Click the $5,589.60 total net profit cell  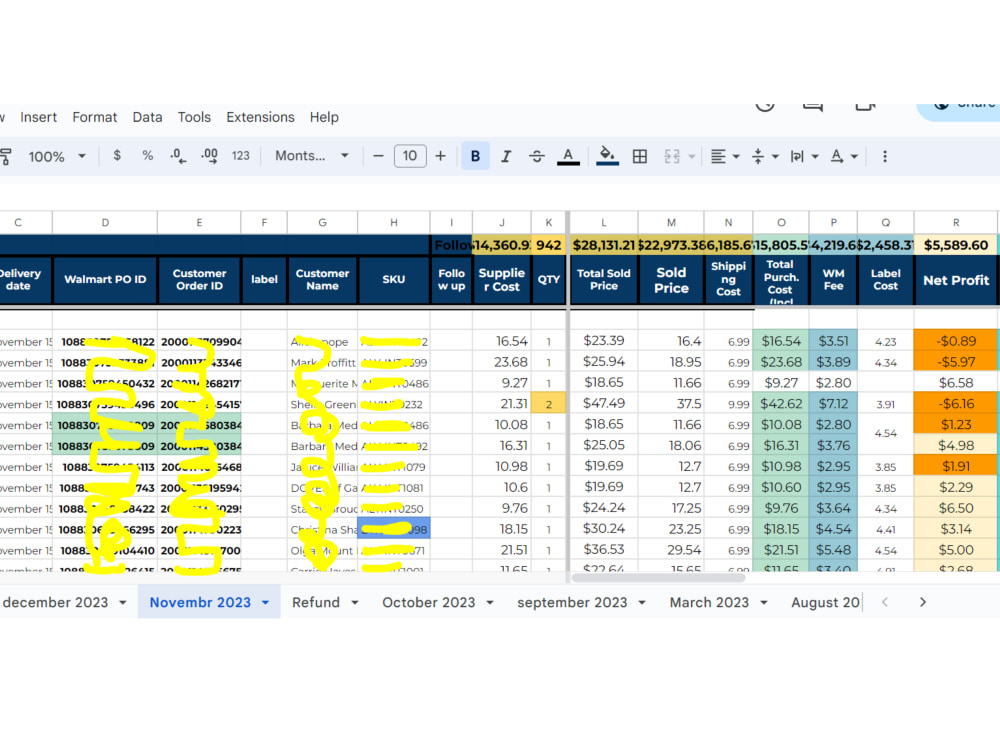pos(955,246)
